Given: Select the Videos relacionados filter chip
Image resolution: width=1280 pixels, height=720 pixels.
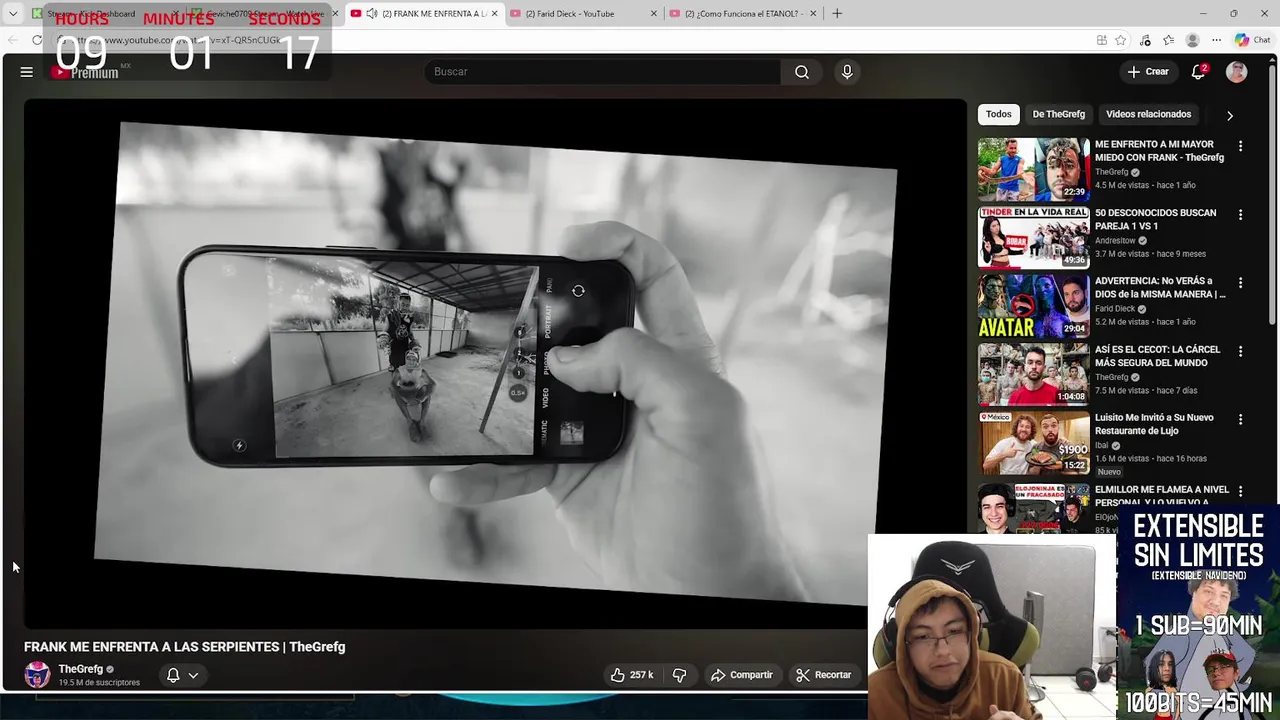Looking at the screenshot, I should pyautogui.click(x=1148, y=114).
